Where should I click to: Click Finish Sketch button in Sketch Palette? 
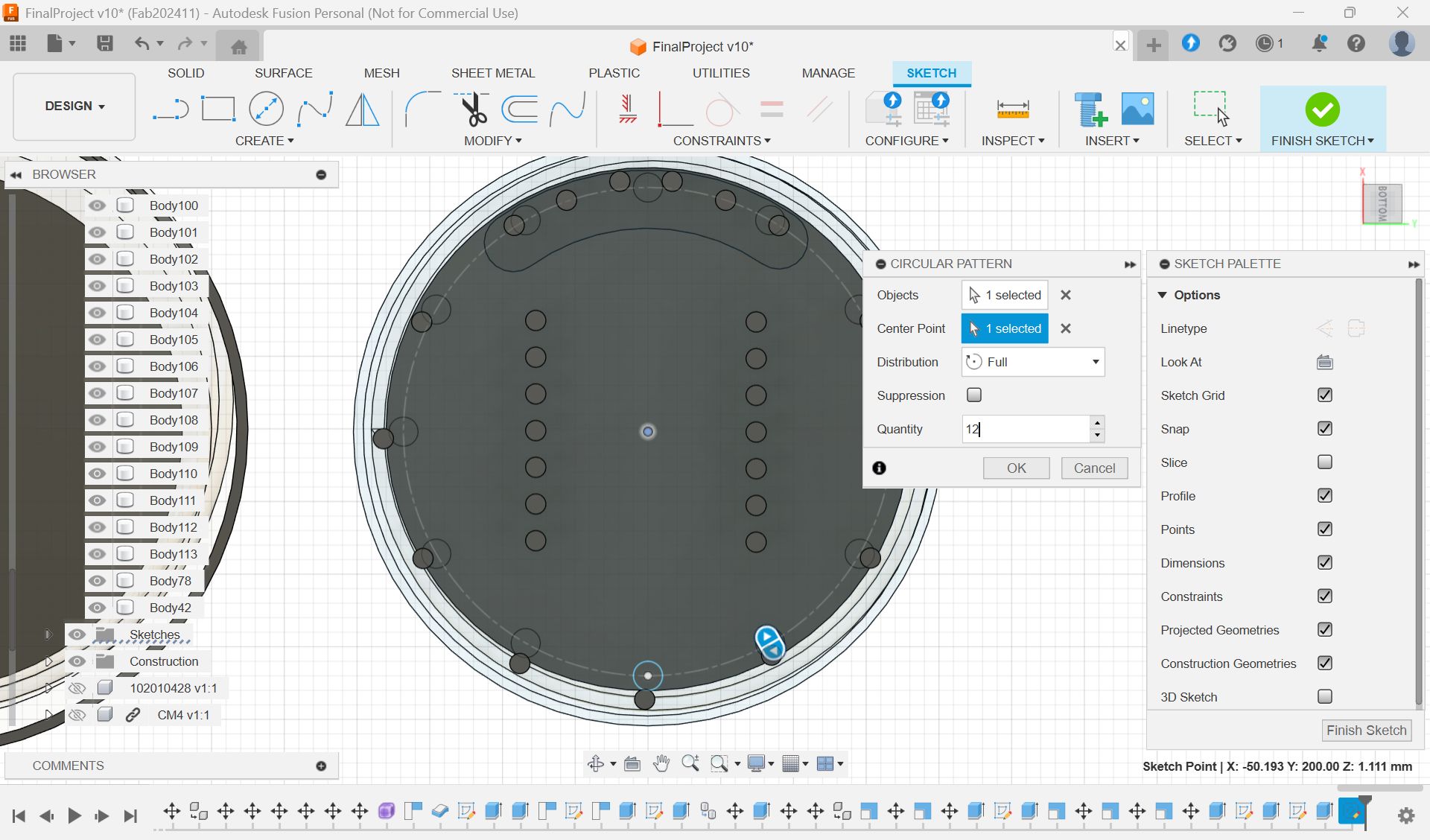pos(1366,731)
